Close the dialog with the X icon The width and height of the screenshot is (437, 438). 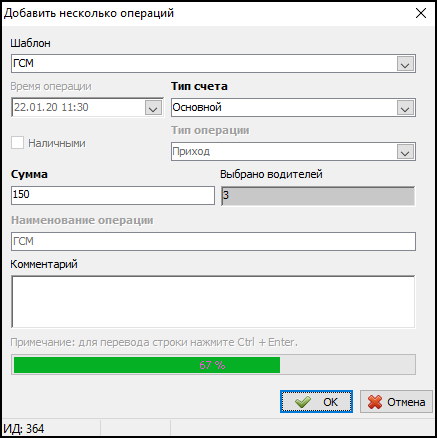[x=421, y=13]
